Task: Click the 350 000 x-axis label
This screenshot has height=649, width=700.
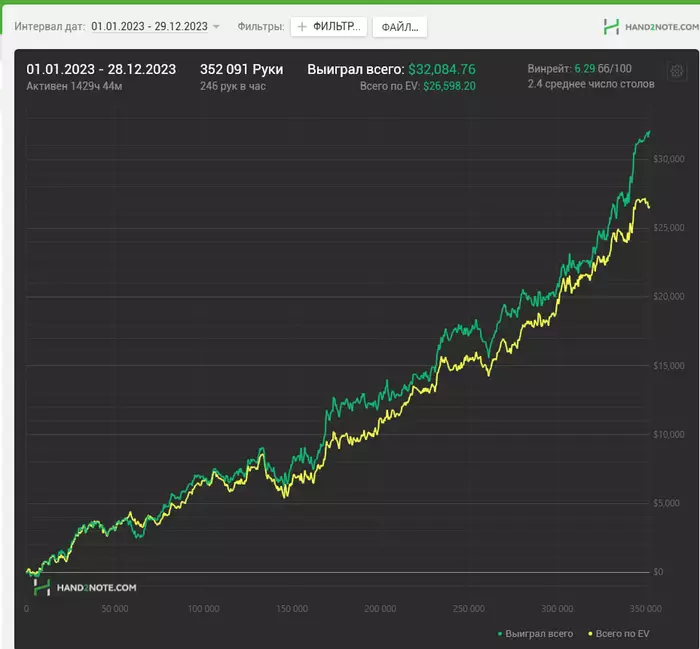Action: click(x=646, y=608)
